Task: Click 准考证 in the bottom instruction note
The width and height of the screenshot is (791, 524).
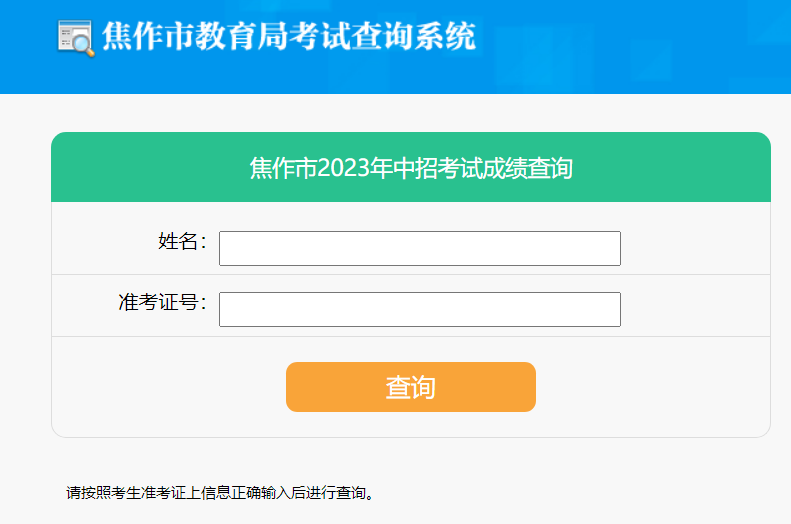Action: [x=163, y=492]
